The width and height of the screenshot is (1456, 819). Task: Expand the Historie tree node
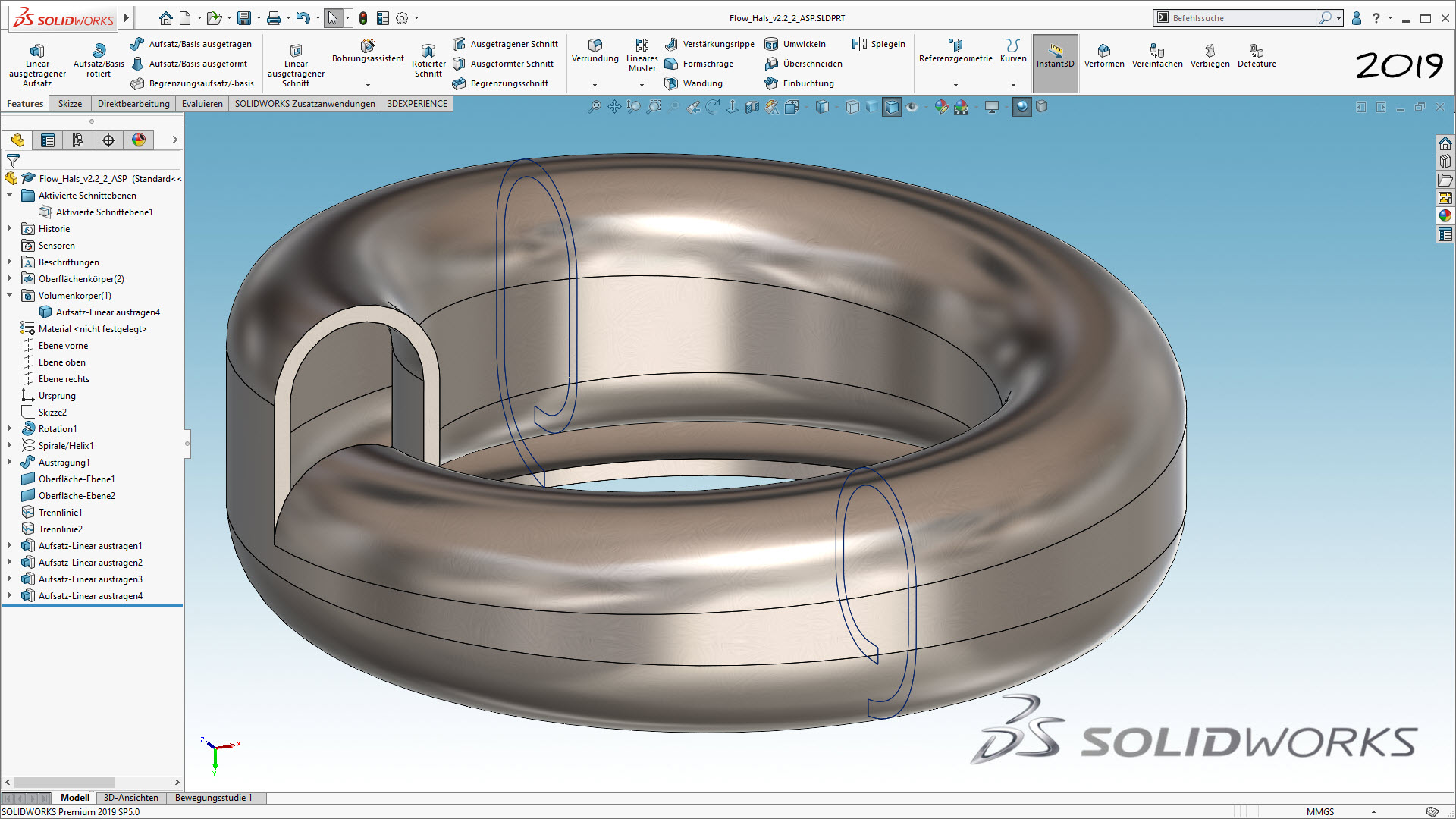click(x=9, y=228)
